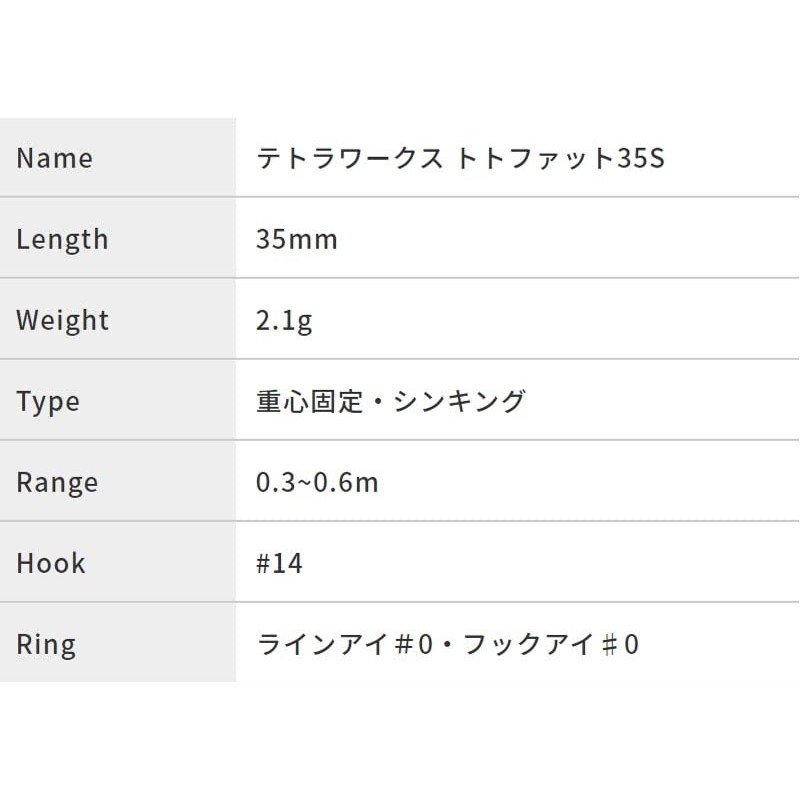Click the トトファット word in Name value

tap(533, 158)
